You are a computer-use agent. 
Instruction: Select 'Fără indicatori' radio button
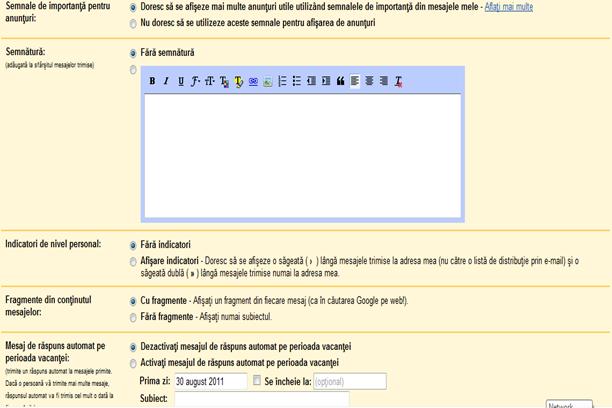point(133,245)
